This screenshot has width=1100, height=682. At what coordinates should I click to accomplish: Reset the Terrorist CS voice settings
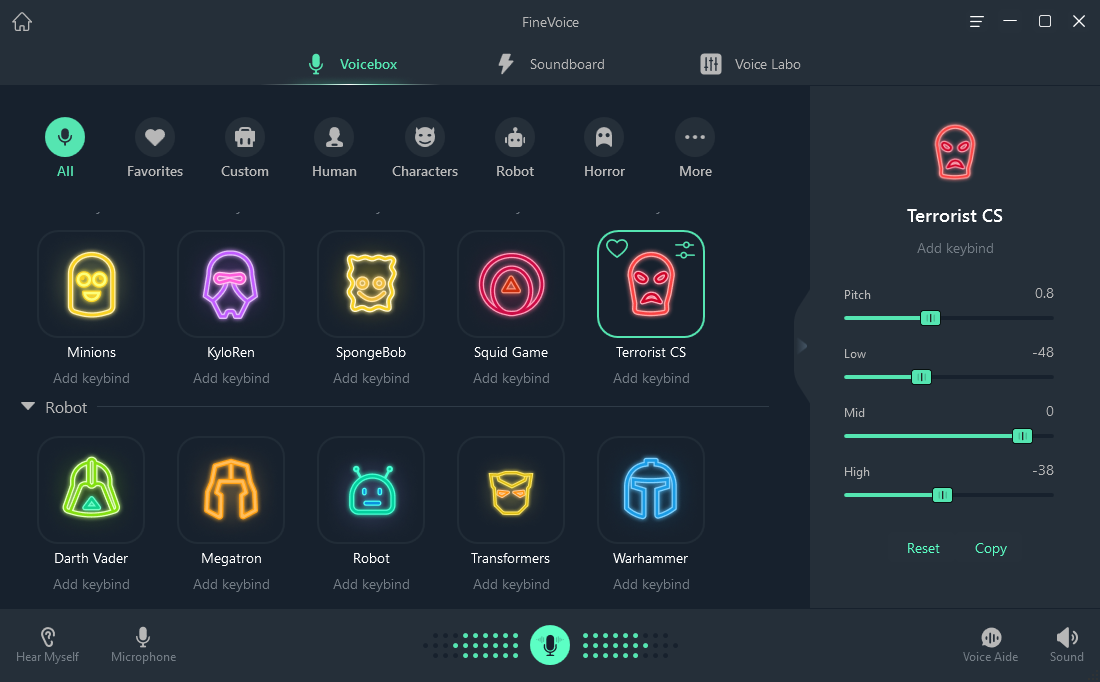[923, 548]
